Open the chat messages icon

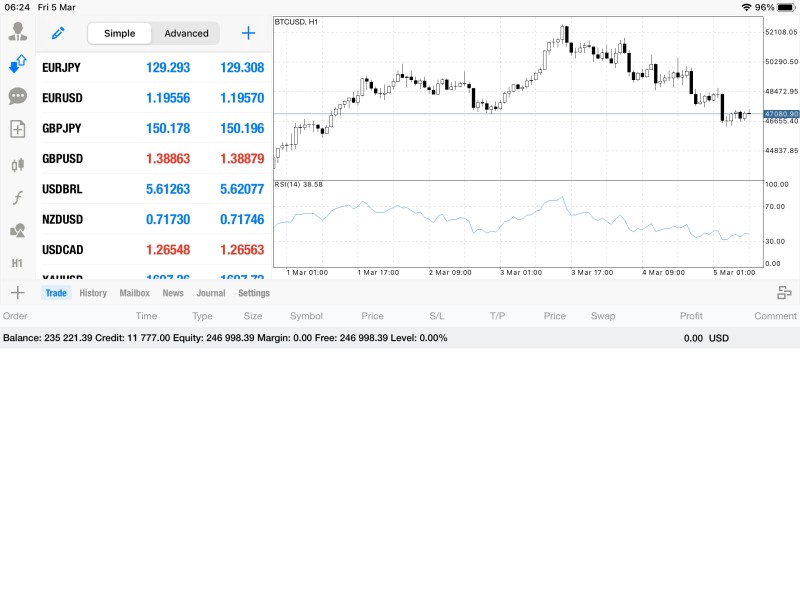(x=18, y=96)
